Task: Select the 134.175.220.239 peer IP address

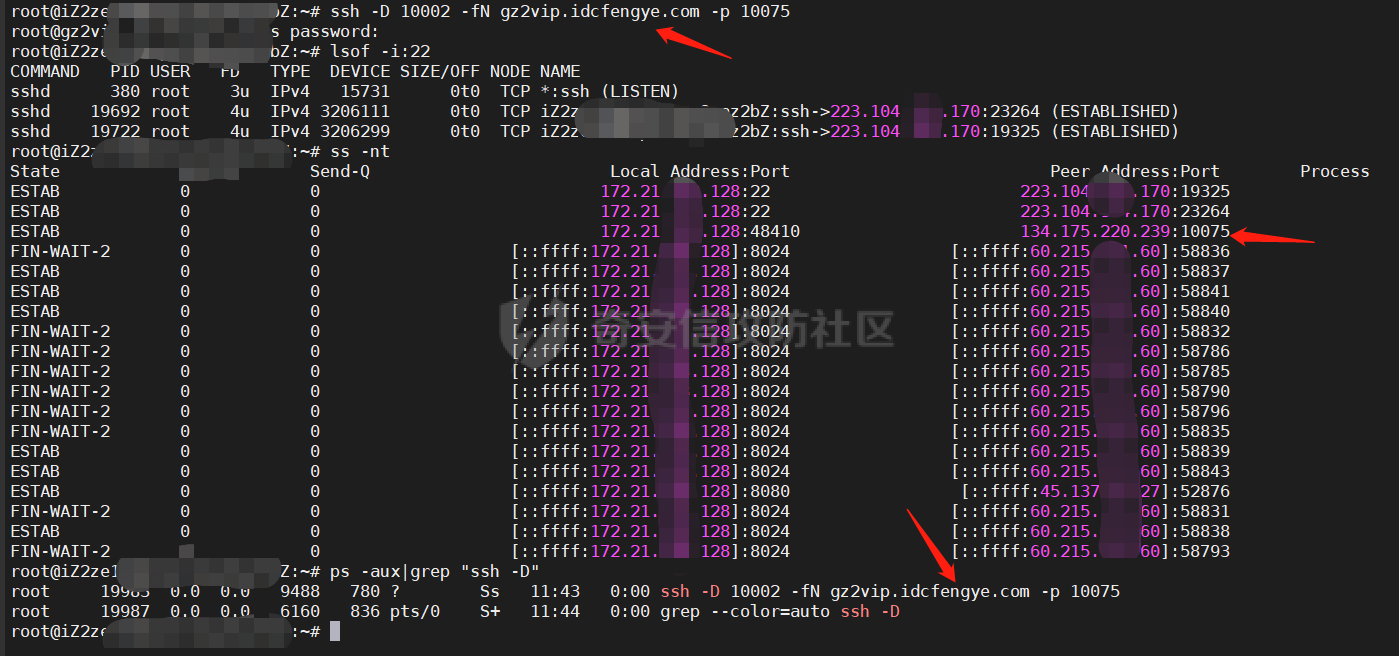Action: pyautogui.click(x=1094, y=231)
